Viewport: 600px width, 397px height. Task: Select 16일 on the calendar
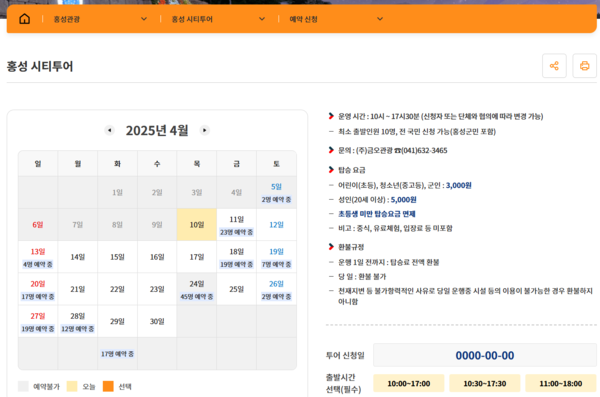pyautogui.click(x=157, y=257)
